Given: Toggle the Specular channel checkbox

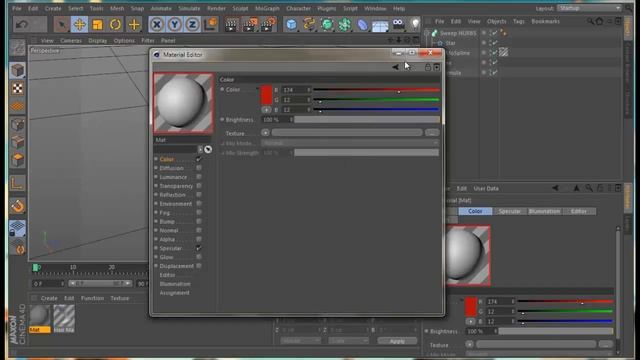Looking at the screenshot, I should coord(198,248).
